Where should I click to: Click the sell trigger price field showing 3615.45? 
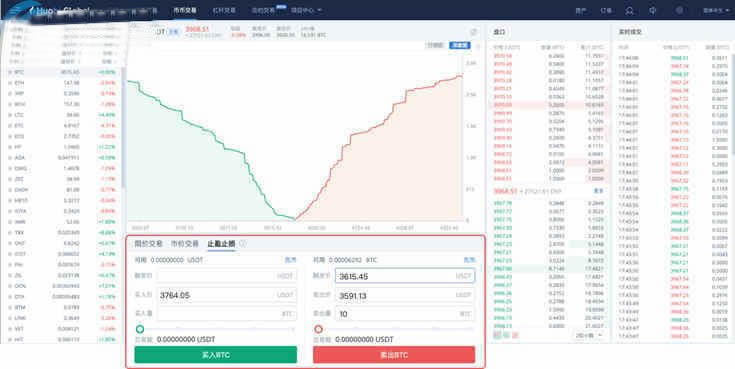click(405, 276)
